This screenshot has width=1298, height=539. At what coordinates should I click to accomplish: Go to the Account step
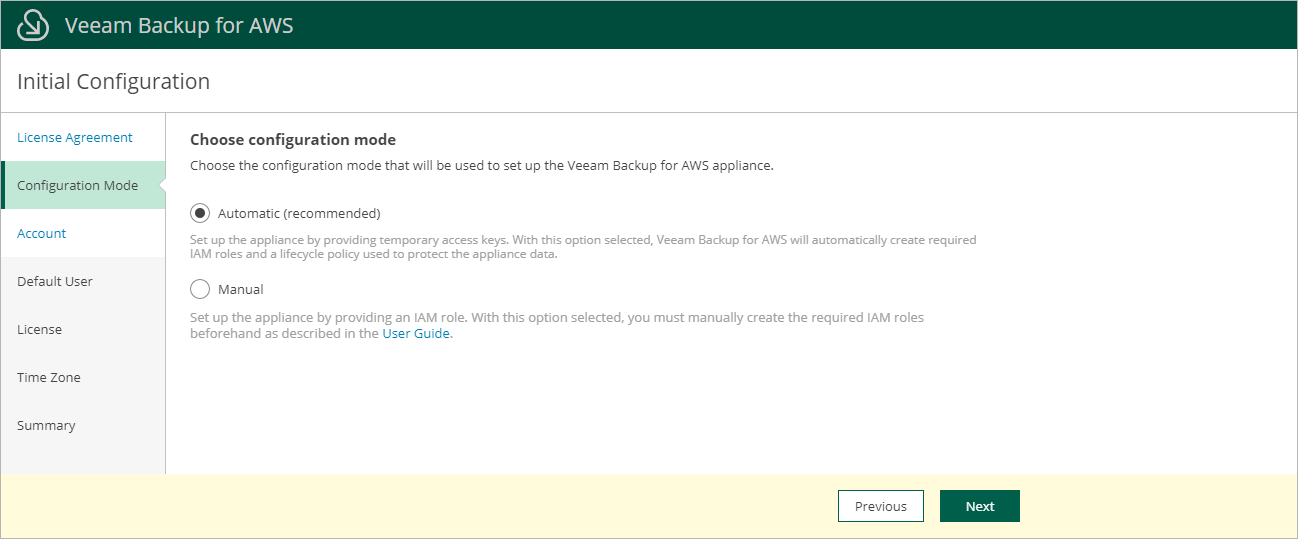[x=42, y=233]
